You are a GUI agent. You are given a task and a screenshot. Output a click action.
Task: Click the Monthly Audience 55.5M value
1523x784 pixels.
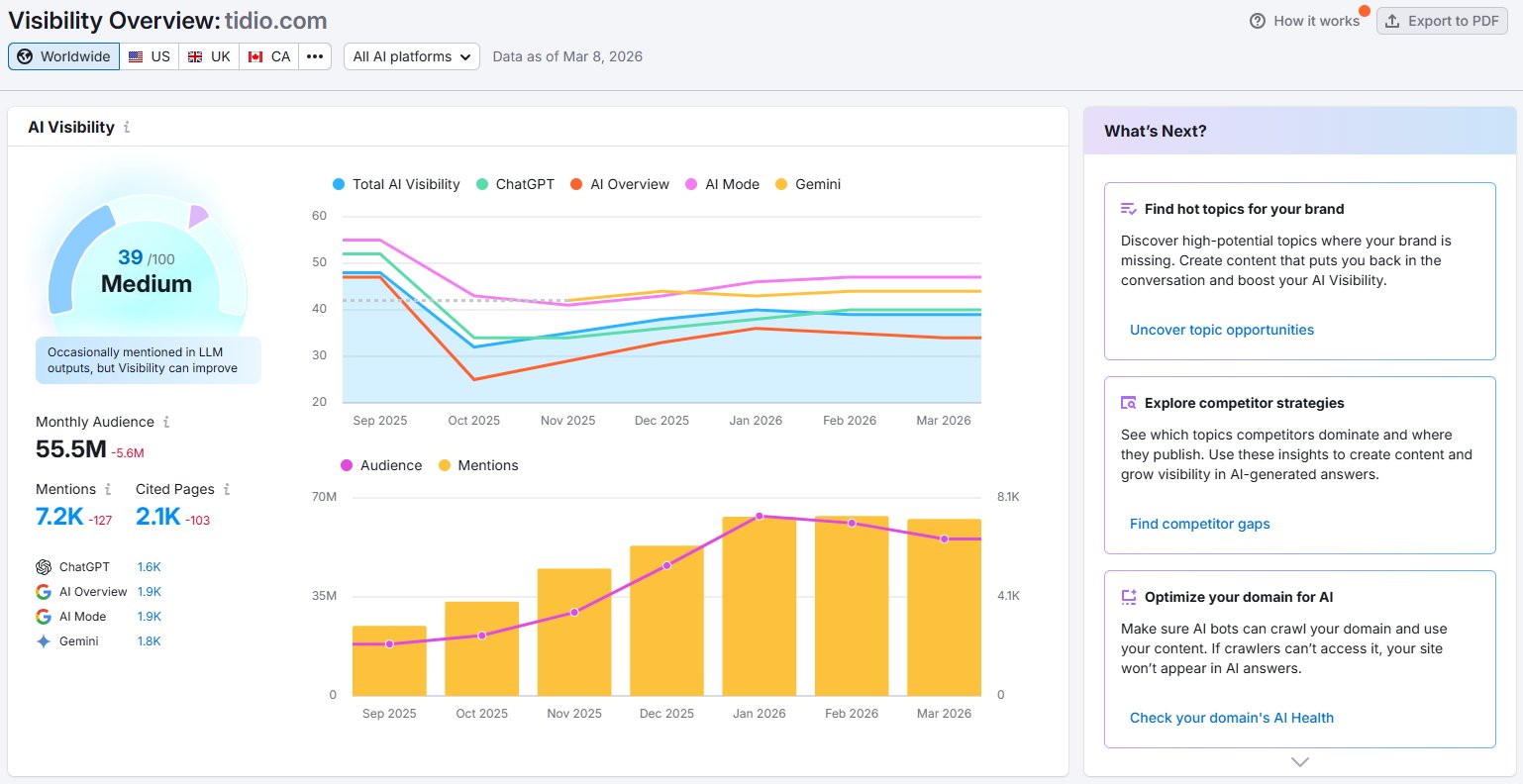click(x=71, y=449)
